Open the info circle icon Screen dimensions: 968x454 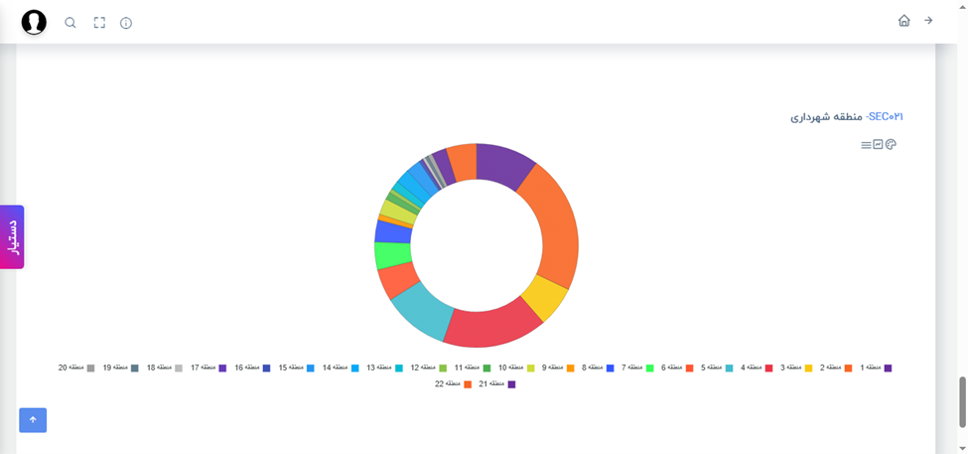point(126,23)
